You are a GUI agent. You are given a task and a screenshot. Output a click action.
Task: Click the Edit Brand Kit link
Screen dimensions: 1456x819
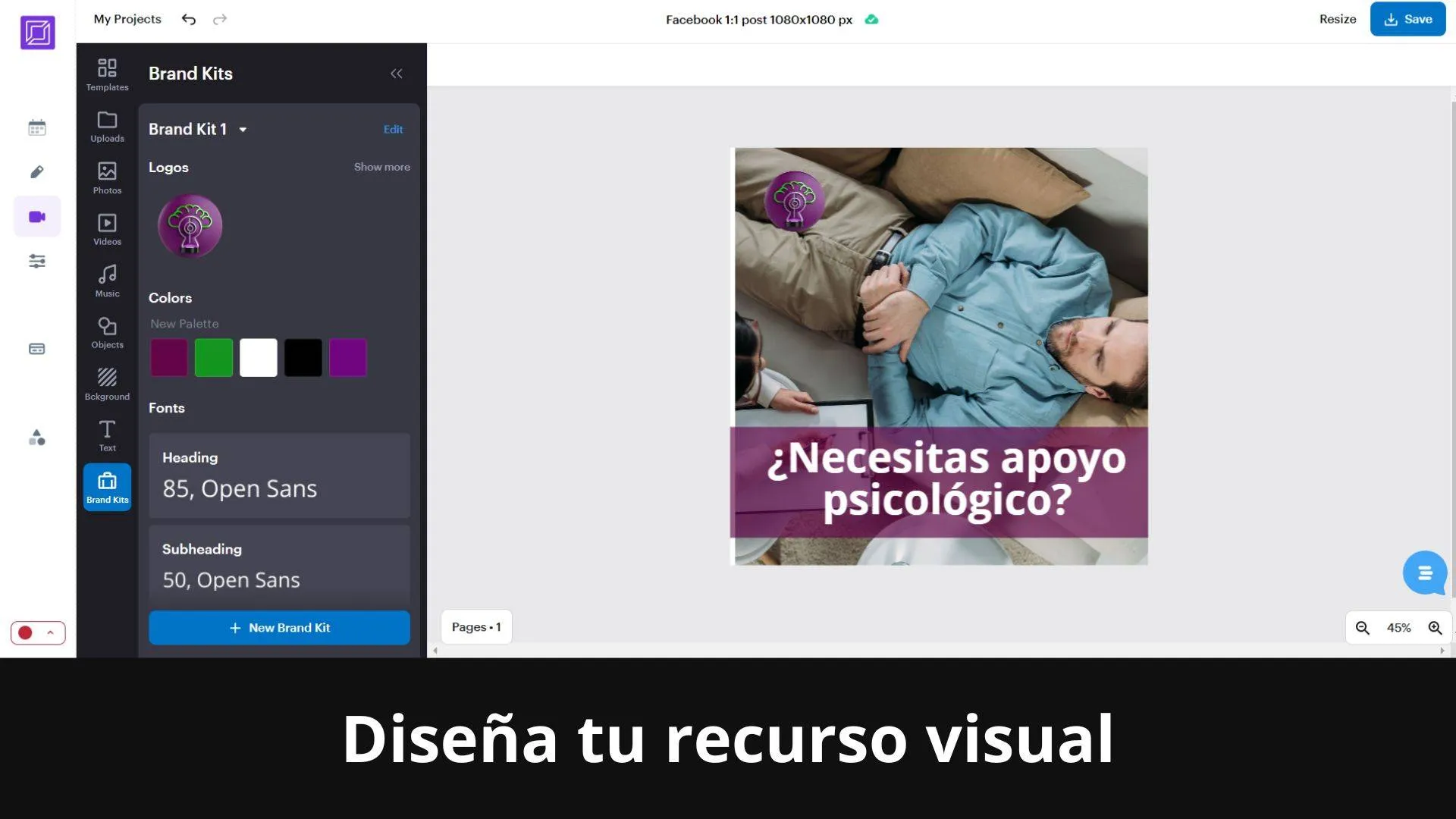tap(393, 128)
